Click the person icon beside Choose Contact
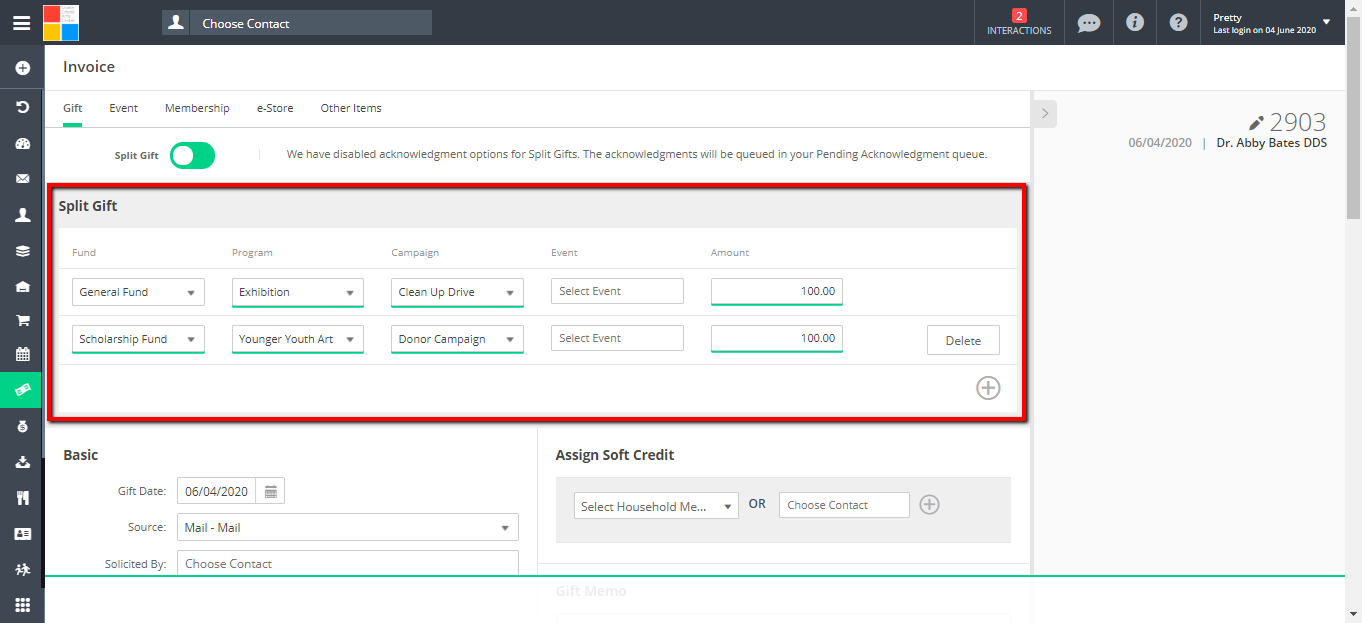 pyautogui.click(x=176, y=23)
